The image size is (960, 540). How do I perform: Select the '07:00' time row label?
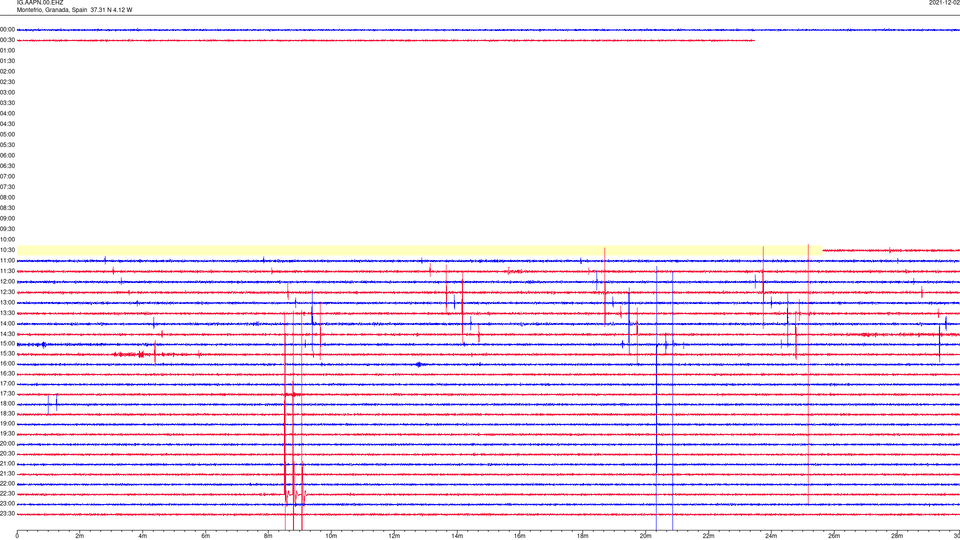click(x=7, y=176)
